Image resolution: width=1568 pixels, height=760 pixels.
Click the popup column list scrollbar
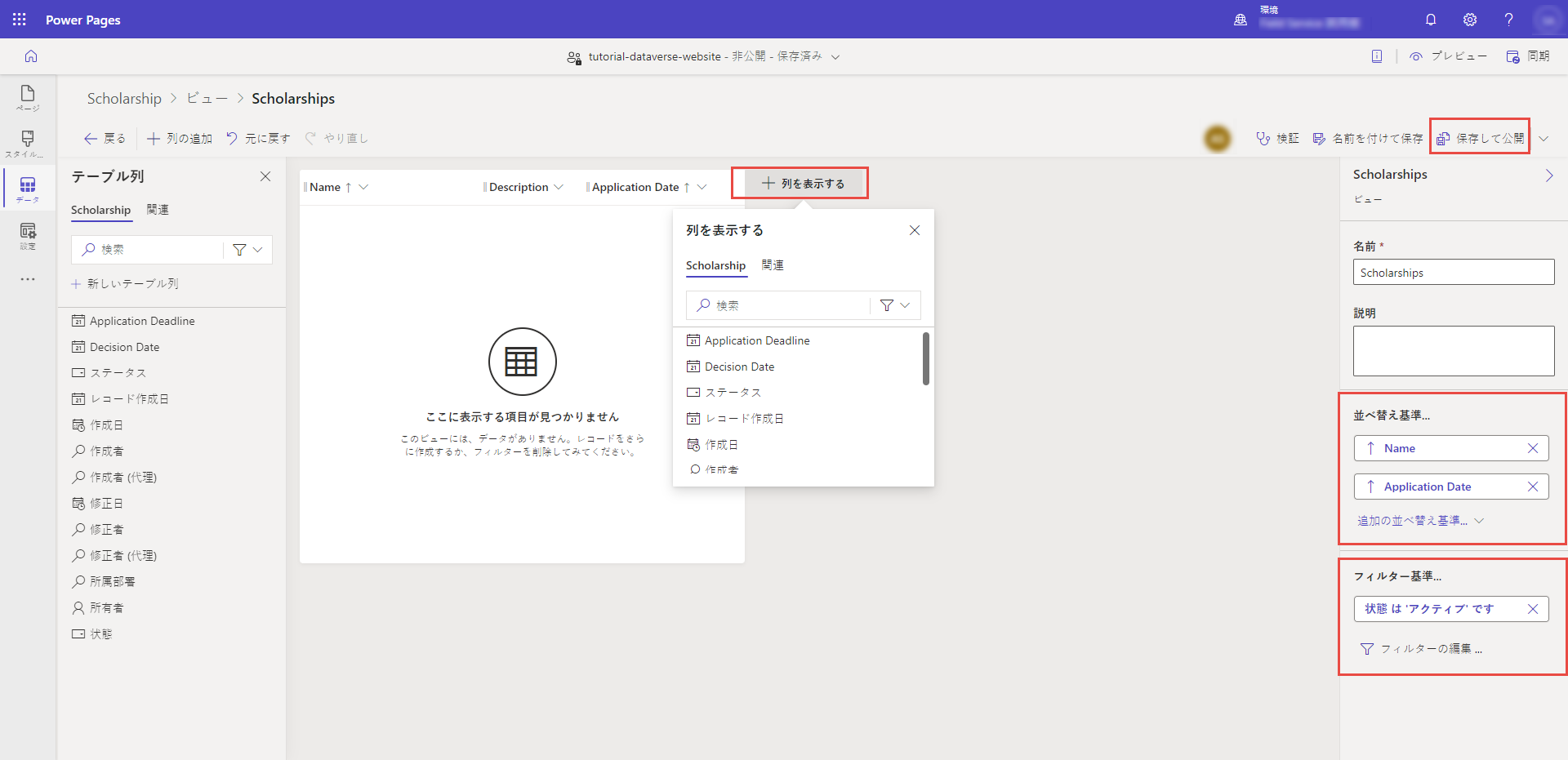pos(925,359)
